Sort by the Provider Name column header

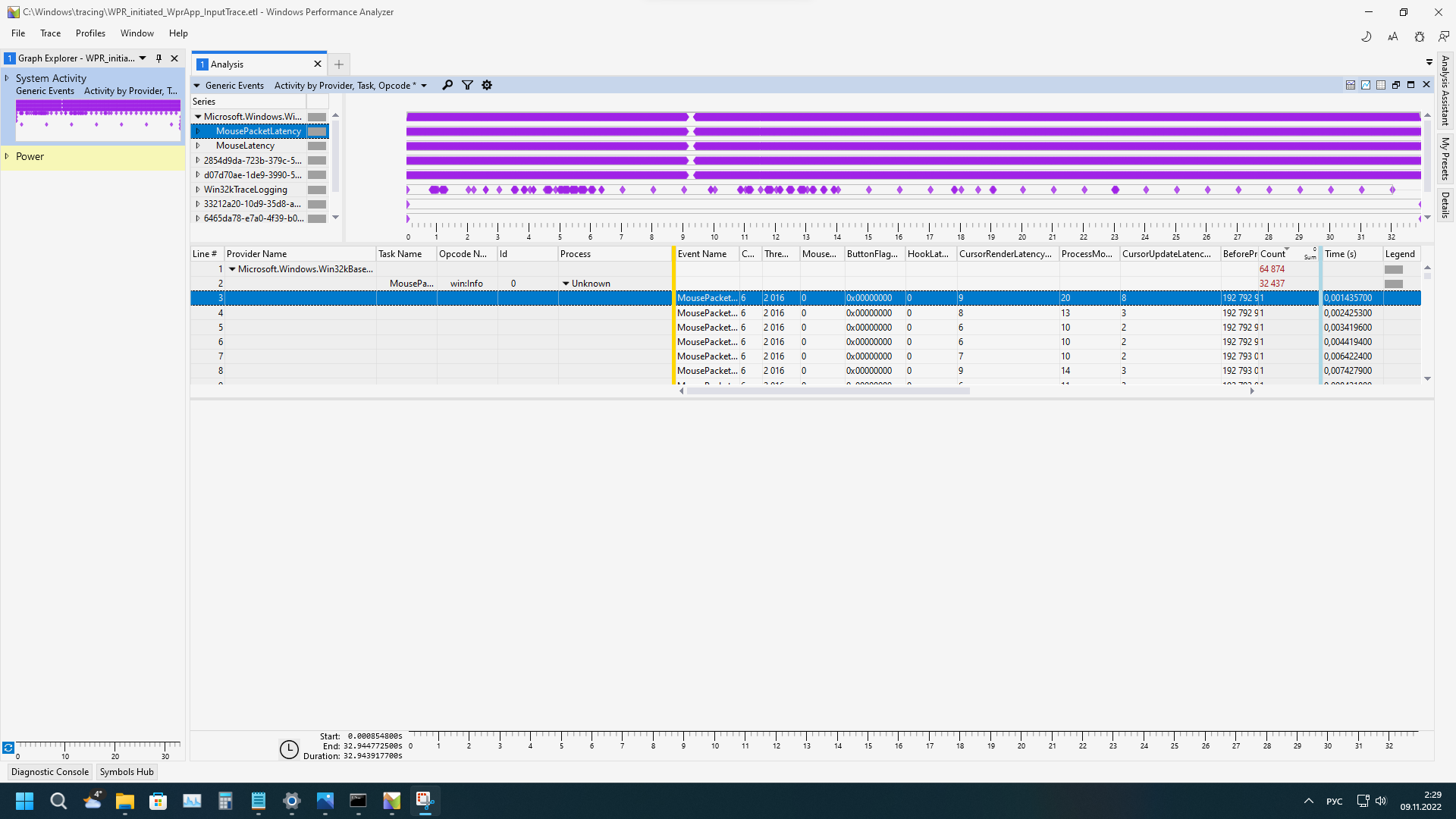[300, 254]
